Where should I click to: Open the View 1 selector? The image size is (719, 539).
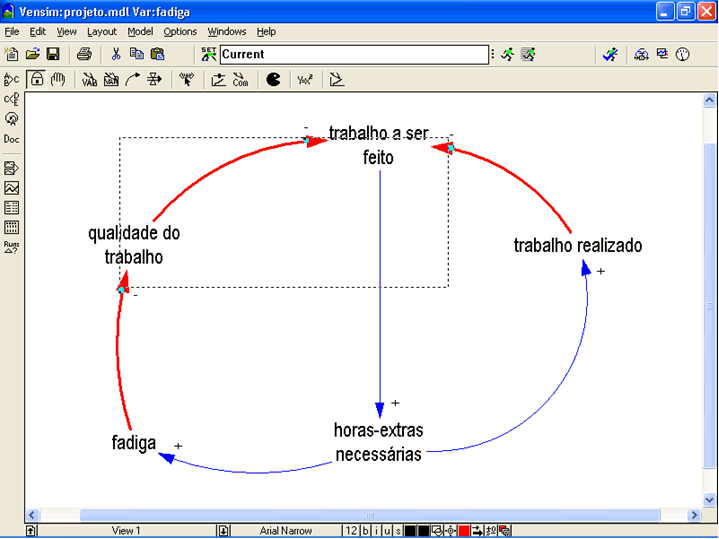coord(126,530)
